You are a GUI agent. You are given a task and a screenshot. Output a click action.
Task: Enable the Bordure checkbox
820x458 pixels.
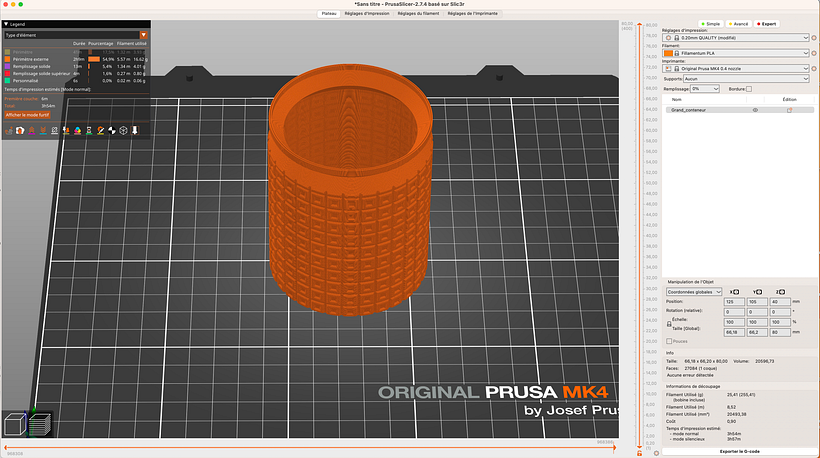pyautogui.click(x=749, y=88)
